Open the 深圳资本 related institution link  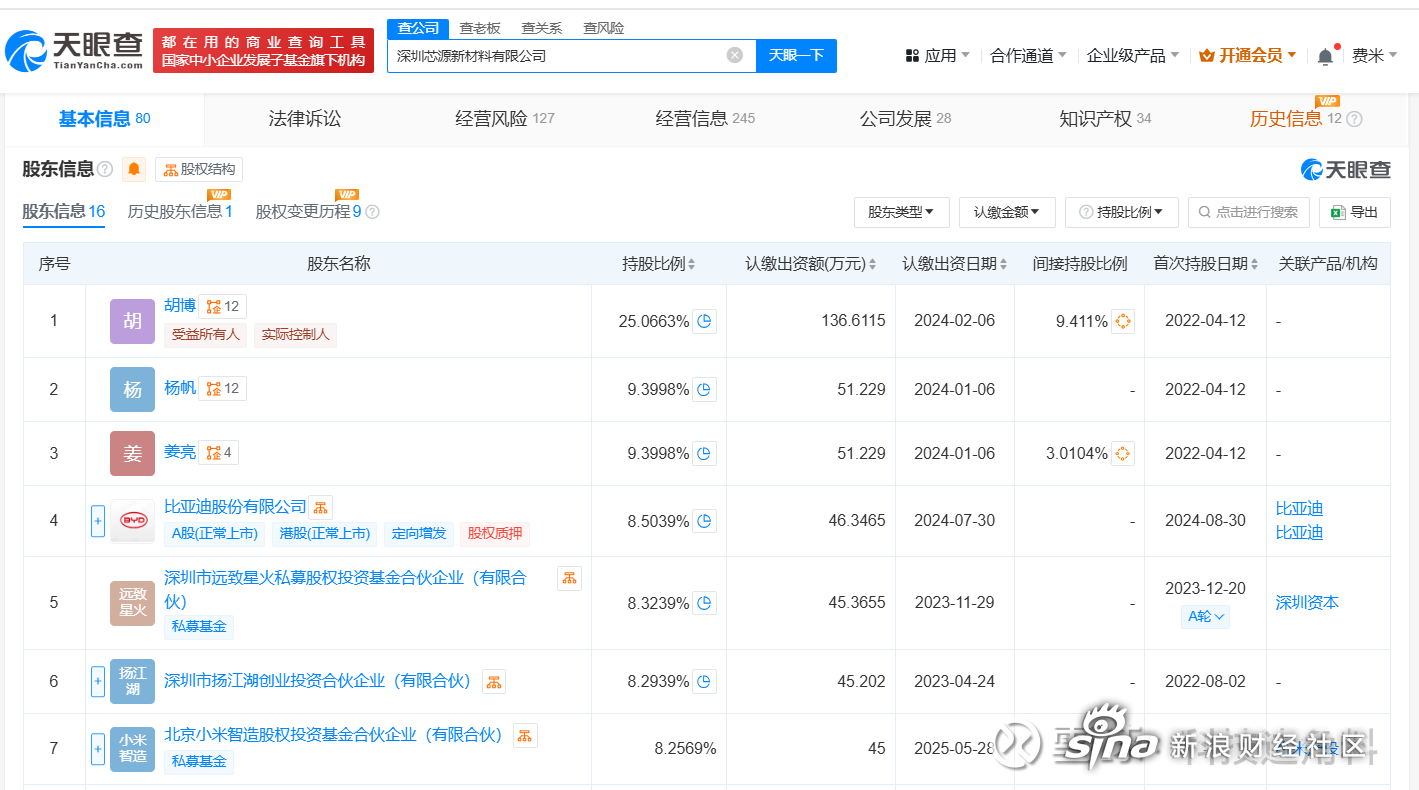(1307, 603)
